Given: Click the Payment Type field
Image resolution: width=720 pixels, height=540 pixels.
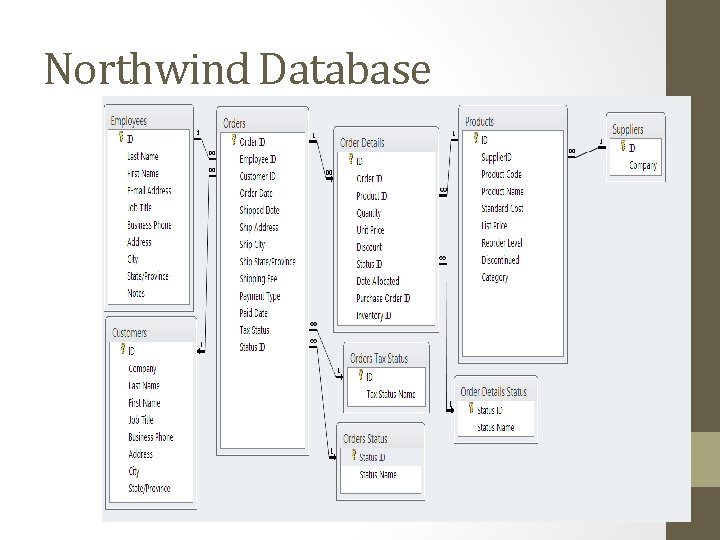Looking at the screenshot, I should coord(259,297).
